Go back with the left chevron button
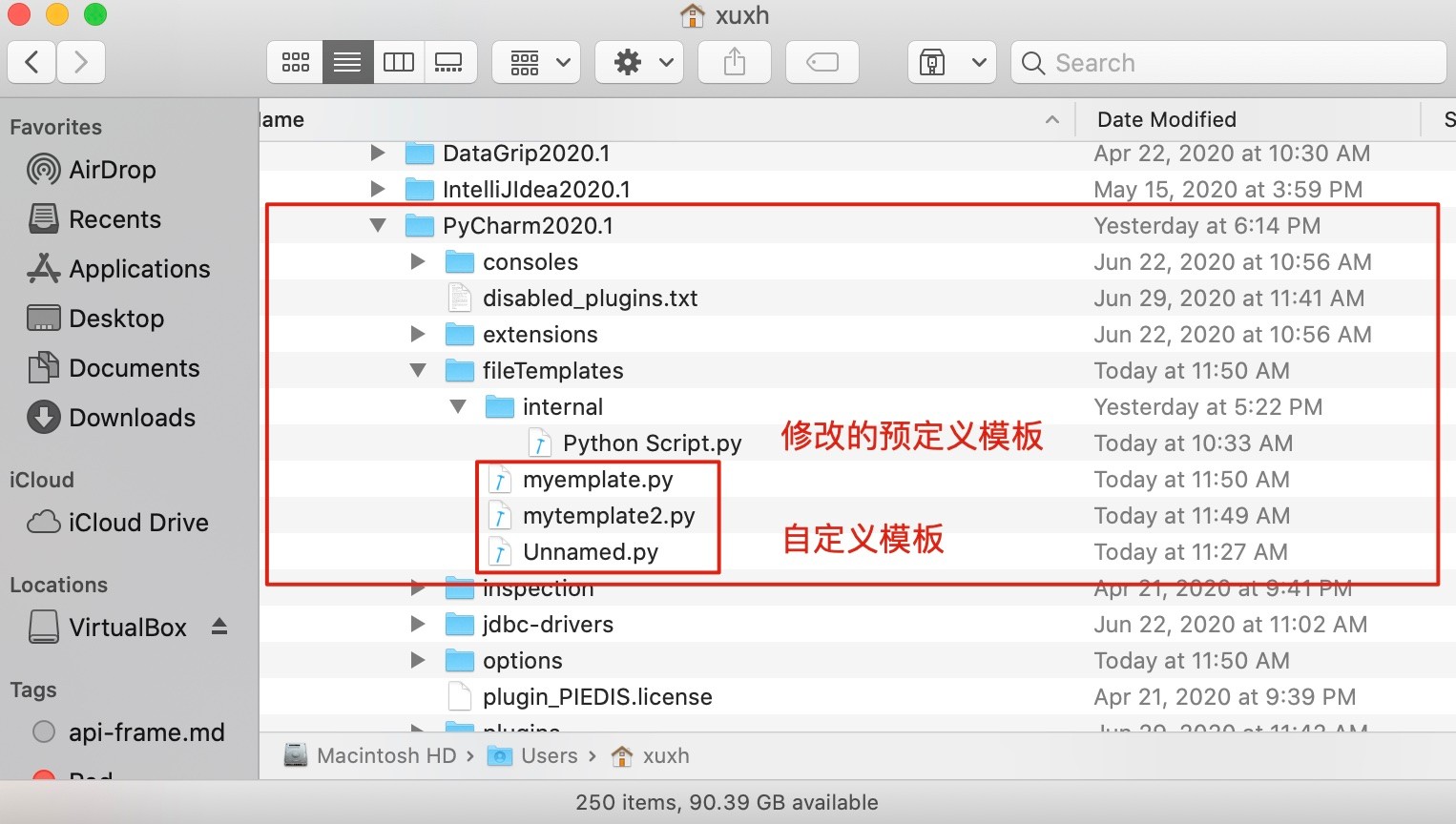 click(x=31, y=63)
